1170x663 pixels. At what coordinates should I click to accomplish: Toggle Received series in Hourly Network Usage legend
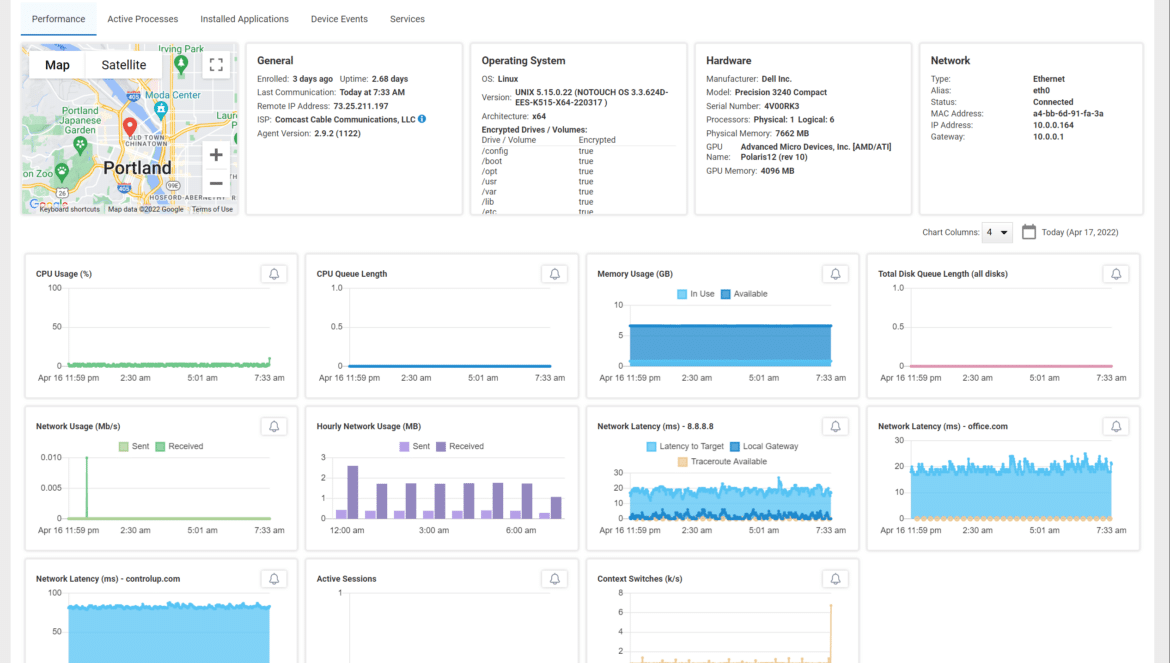point(460,447)
